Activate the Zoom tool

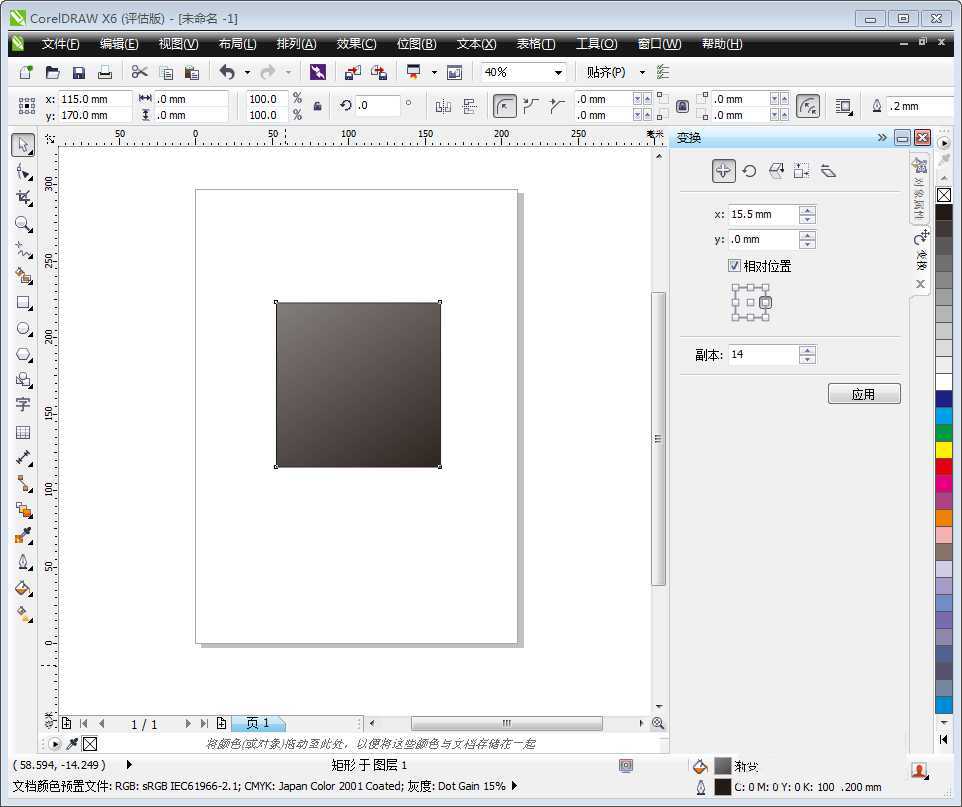23,225
